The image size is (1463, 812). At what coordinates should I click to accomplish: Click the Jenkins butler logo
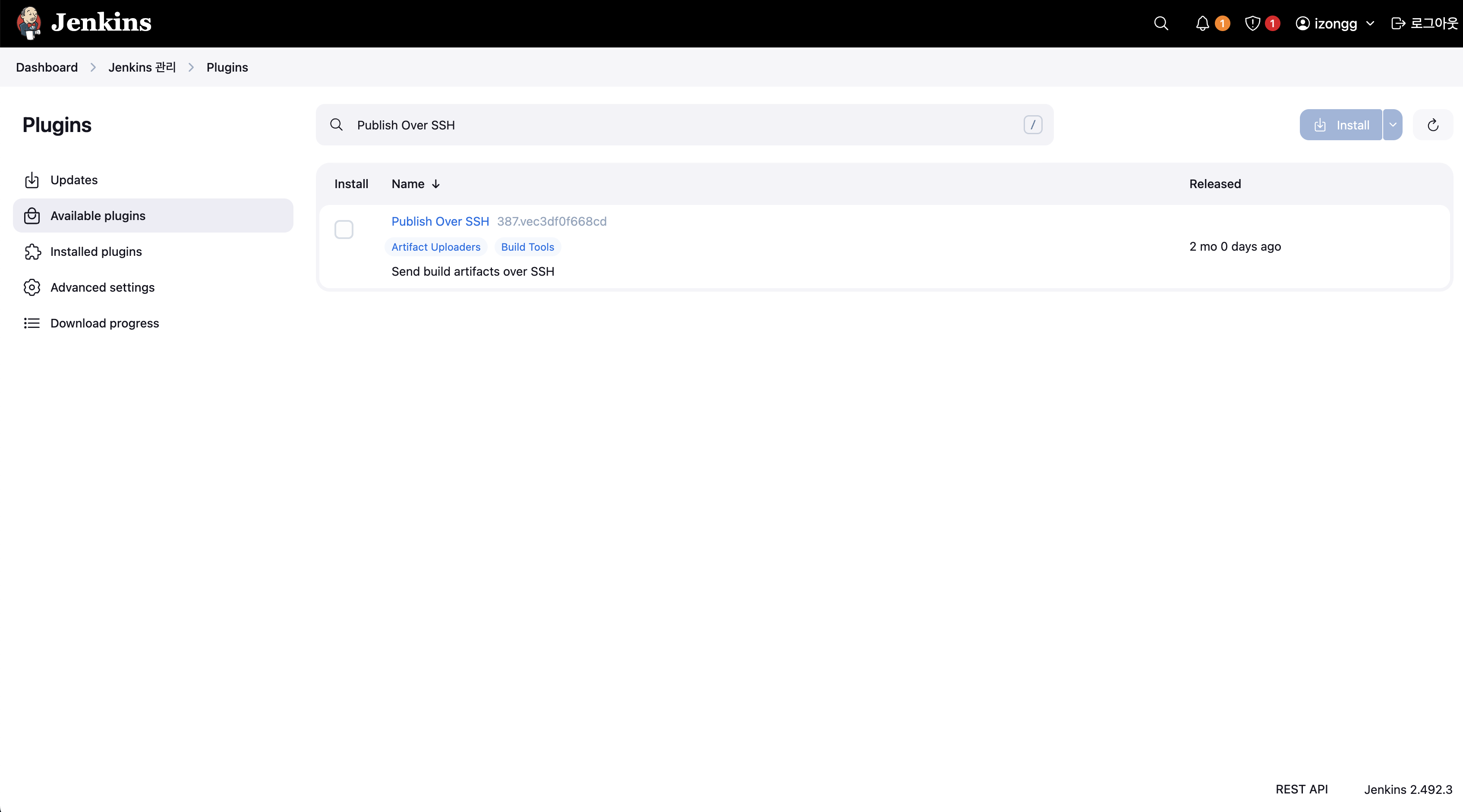coord(28,23)
